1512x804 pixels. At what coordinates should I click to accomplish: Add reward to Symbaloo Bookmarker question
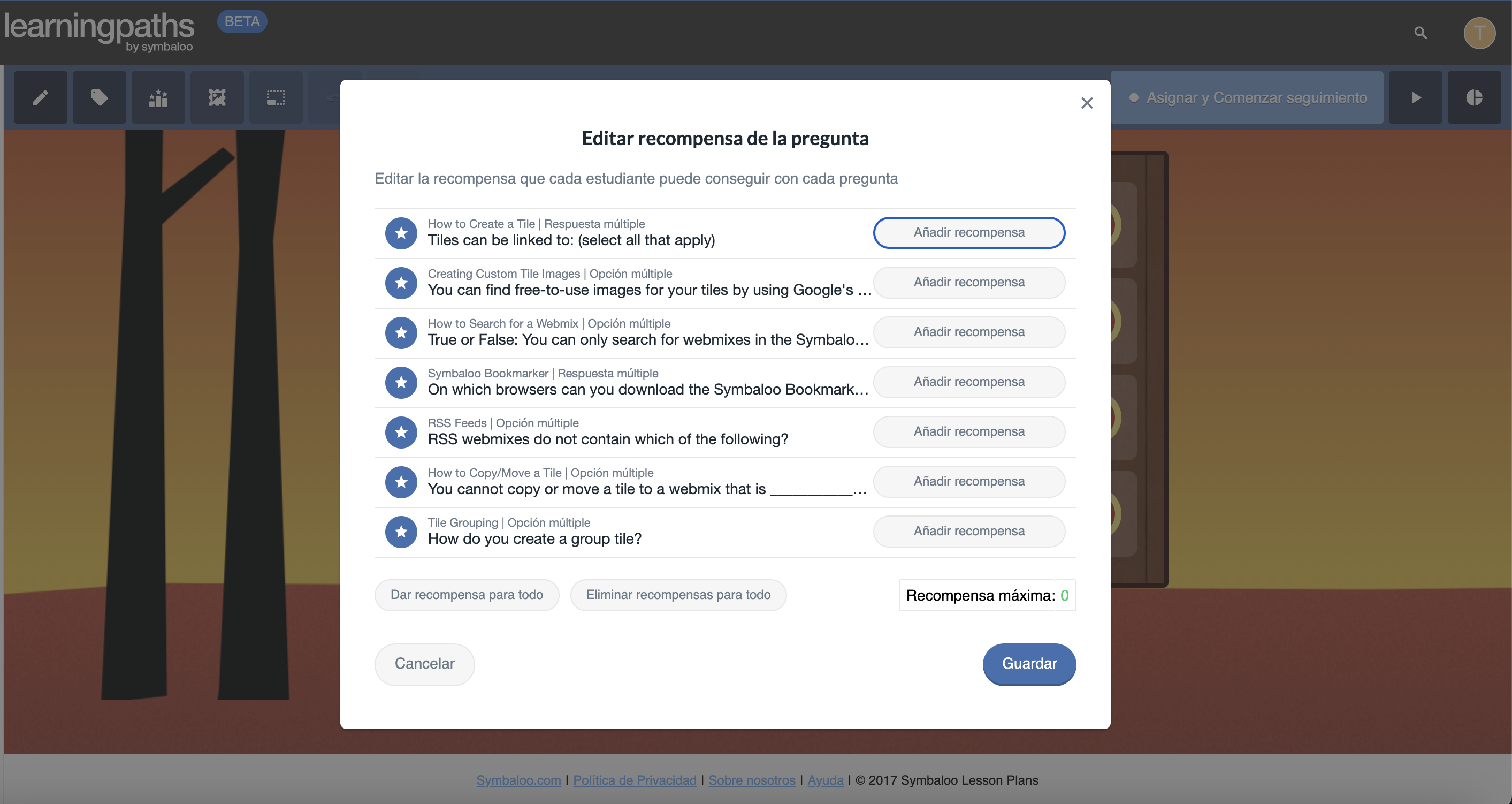point(969,382)
